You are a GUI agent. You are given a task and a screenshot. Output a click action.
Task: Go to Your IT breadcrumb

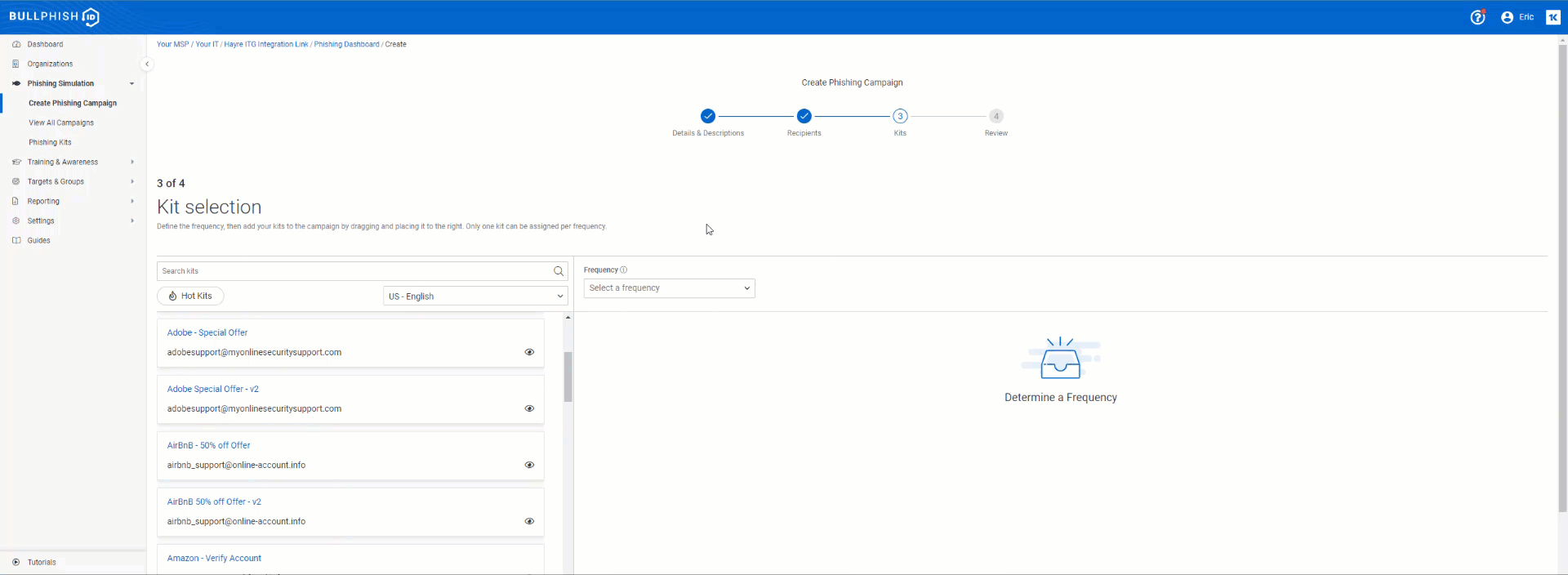[207, 44]
